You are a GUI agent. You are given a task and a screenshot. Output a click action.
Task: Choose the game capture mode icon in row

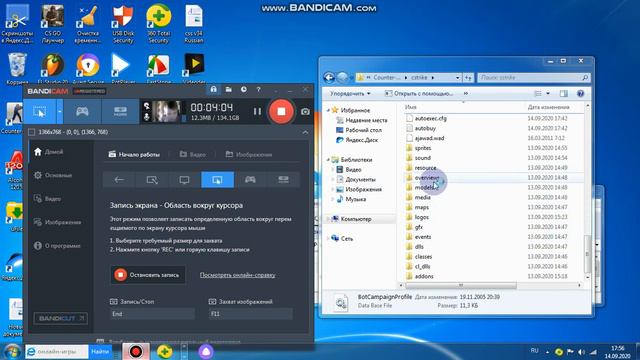coord(250,180)
